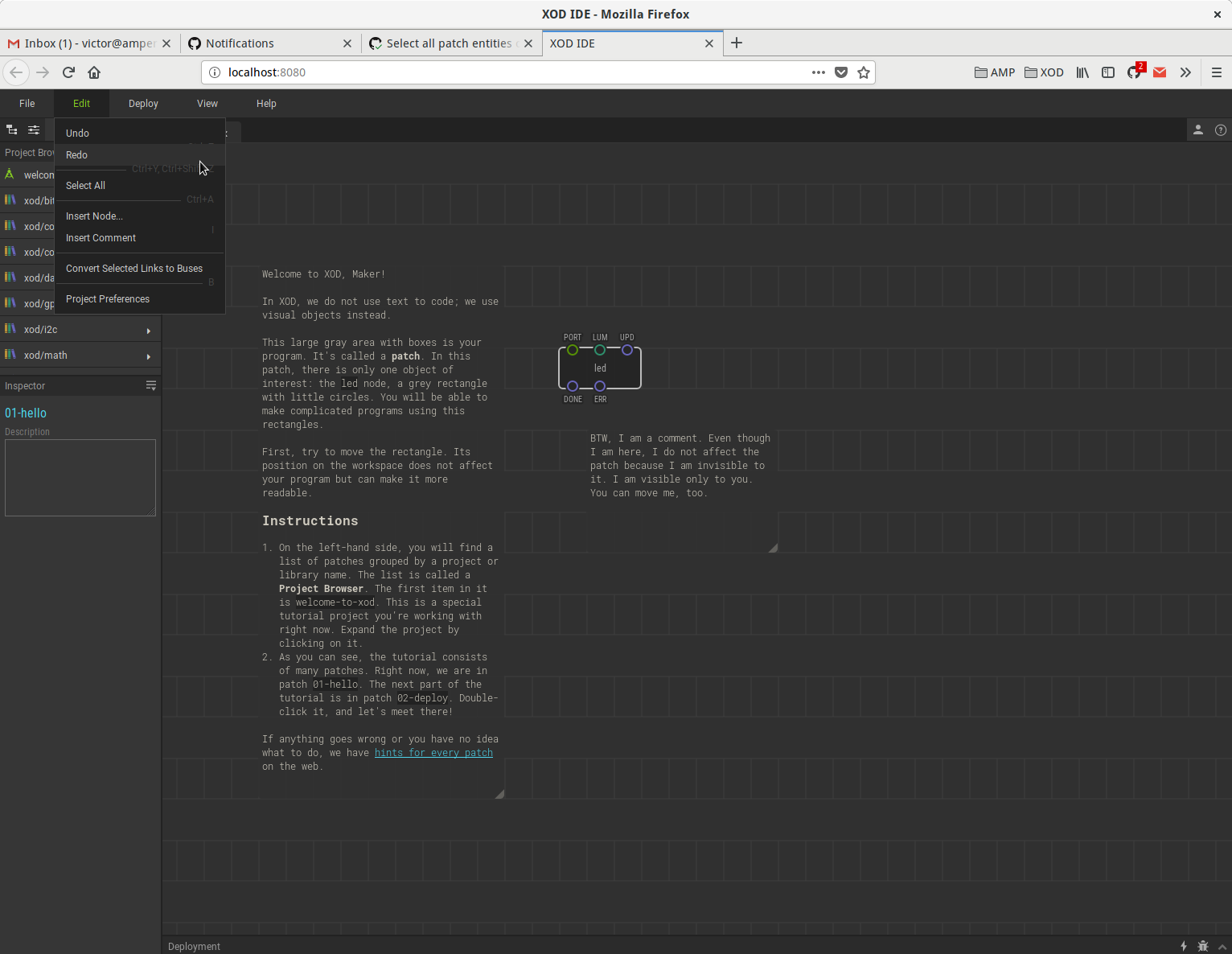Switch to the Notifications browser tab
The width and height of the screenshot is (1232, 954).
241,43
